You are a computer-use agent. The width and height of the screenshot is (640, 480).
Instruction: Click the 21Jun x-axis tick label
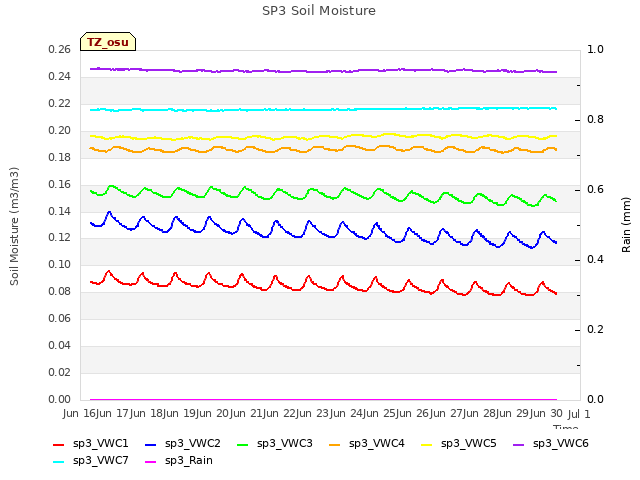tap(264, 413)
